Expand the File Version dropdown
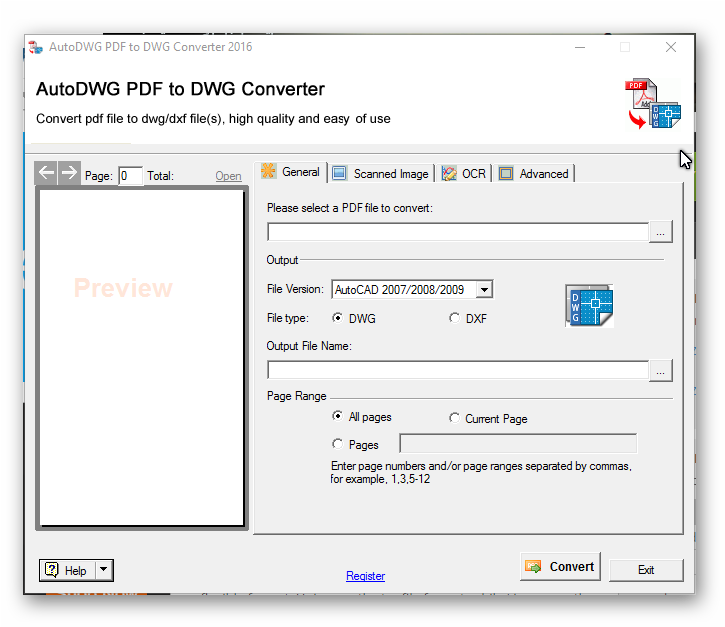The image size is (725, 627). [x=484, y=290]
